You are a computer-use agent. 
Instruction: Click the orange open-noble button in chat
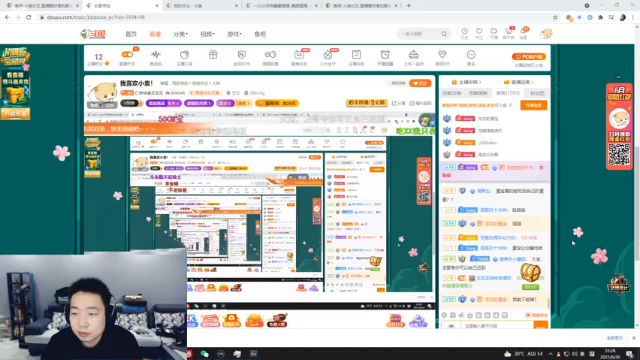[x=533, y=105]
